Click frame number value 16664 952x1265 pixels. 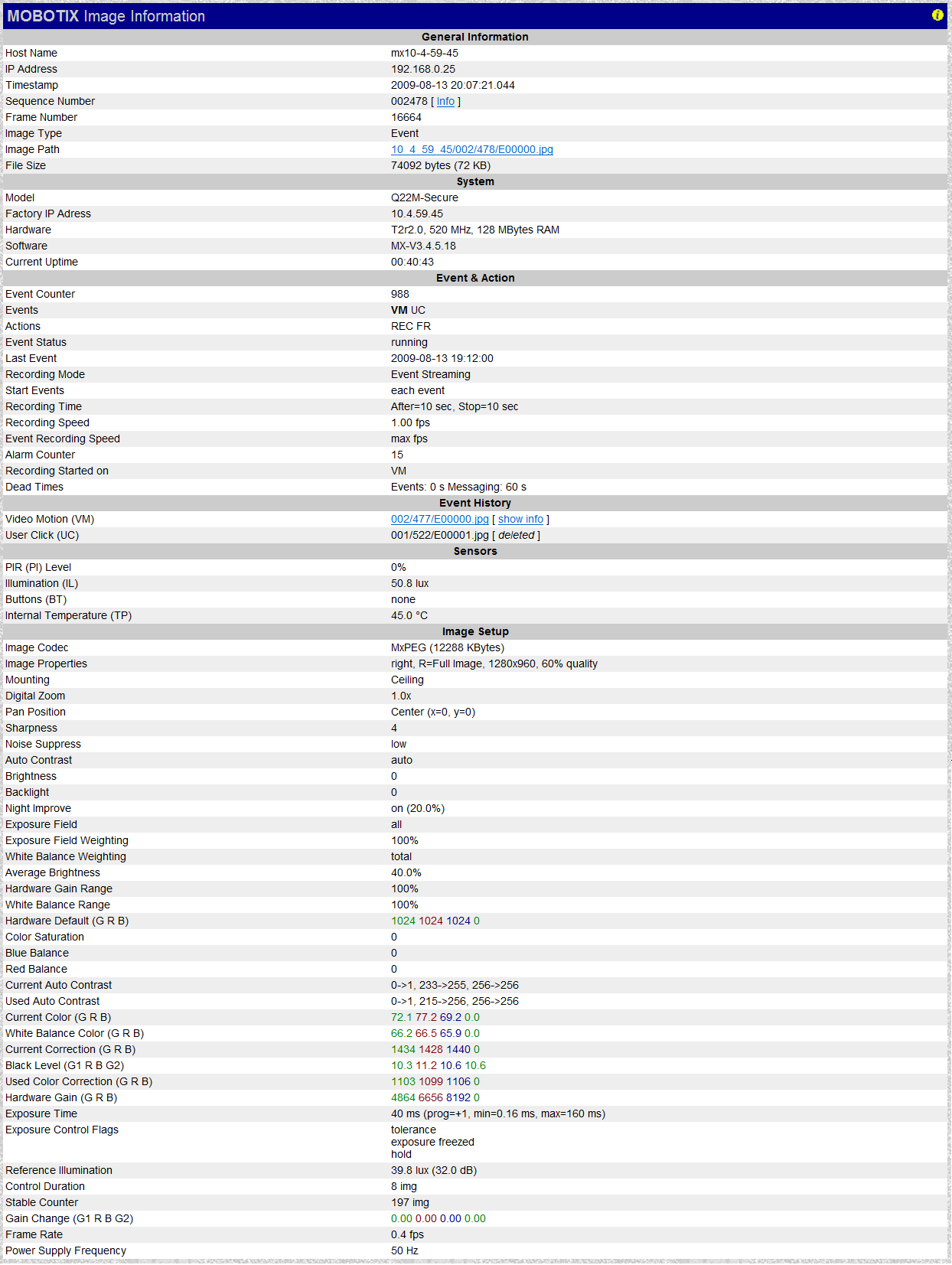[406, 117]
